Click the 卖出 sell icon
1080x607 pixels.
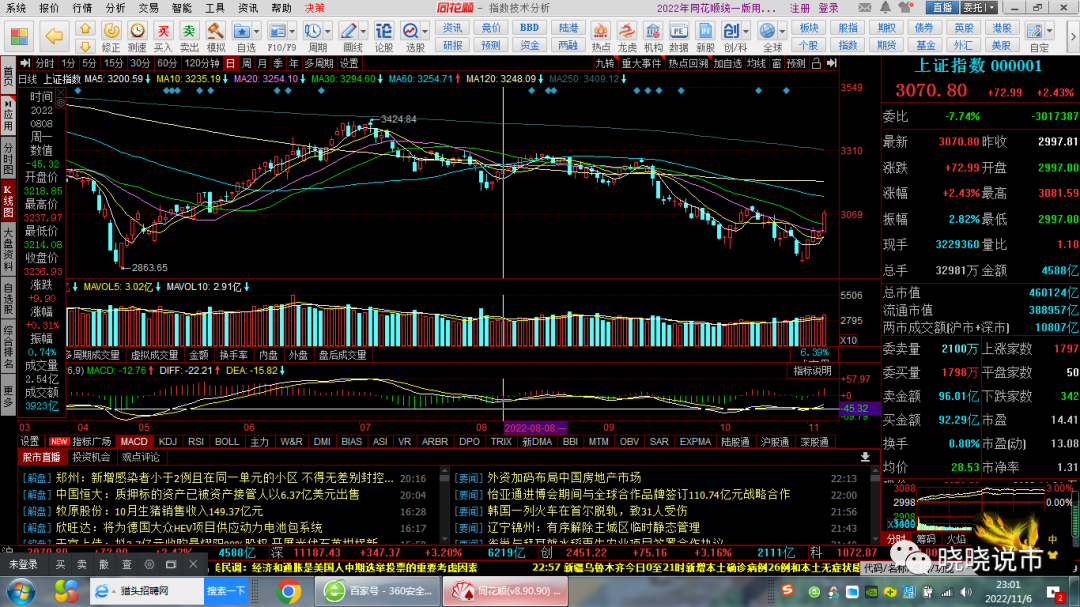point(189,31)
